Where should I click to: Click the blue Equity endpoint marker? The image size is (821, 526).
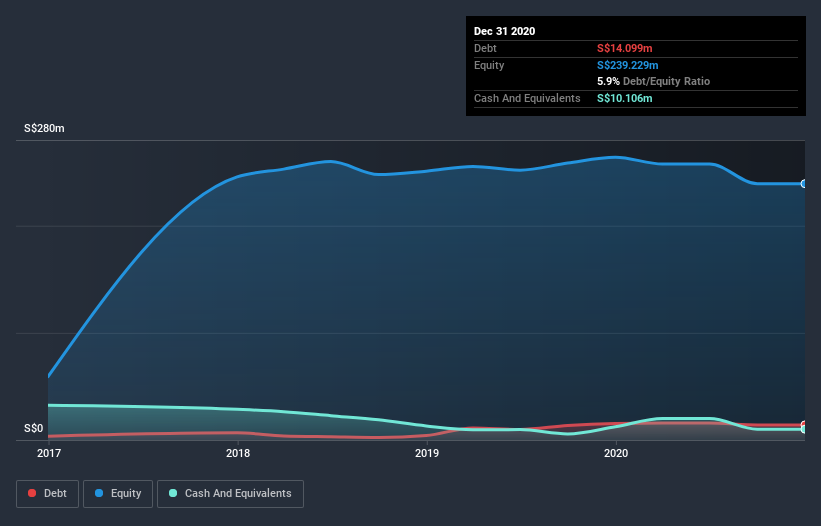(x=804, y=184)
